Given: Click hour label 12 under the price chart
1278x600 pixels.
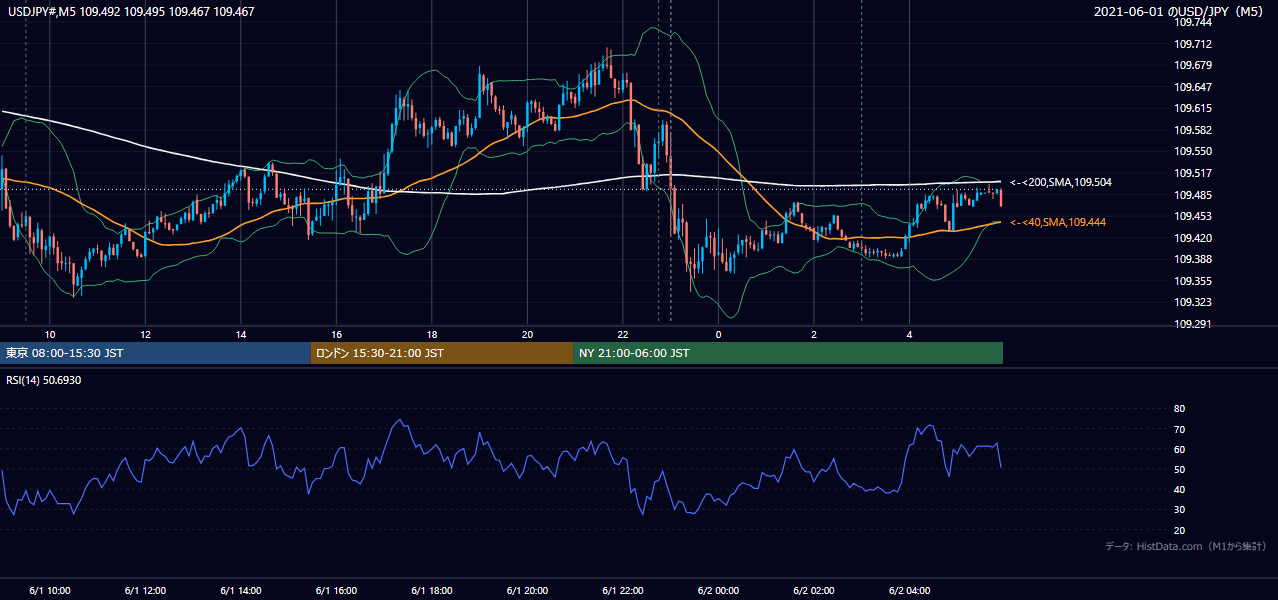Looking at the screenshot, I should point(146,334).
